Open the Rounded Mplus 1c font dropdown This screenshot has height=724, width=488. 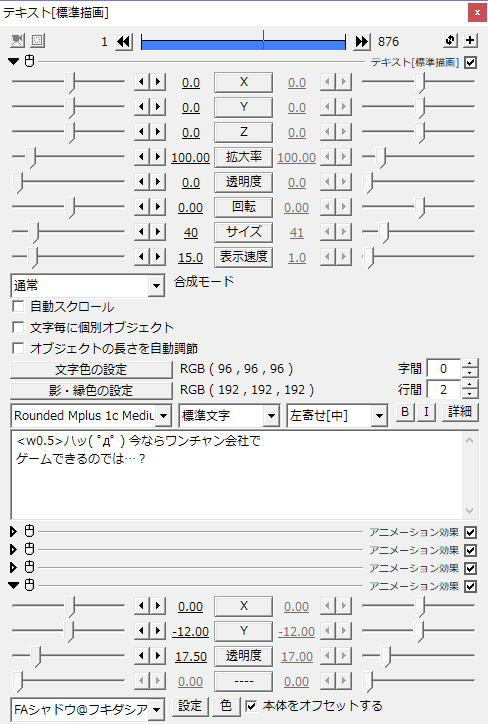[x=91, y=416]
